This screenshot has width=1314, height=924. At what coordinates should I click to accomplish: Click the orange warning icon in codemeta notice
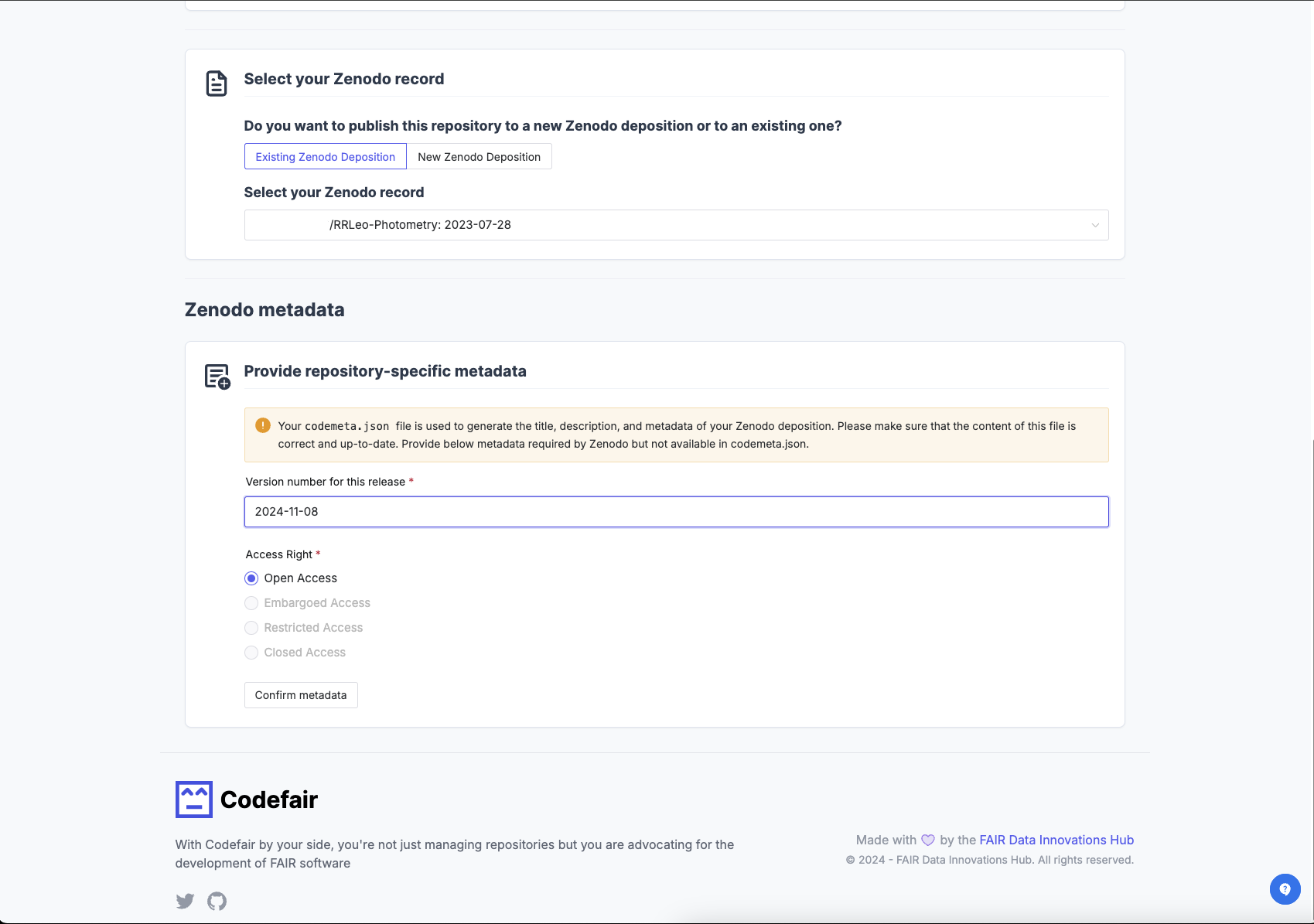point(263,425)
